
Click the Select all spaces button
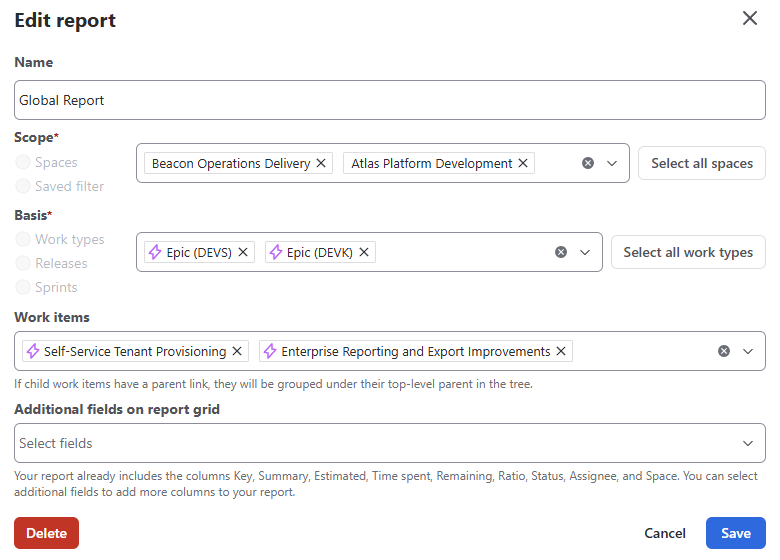click(701, 163)
